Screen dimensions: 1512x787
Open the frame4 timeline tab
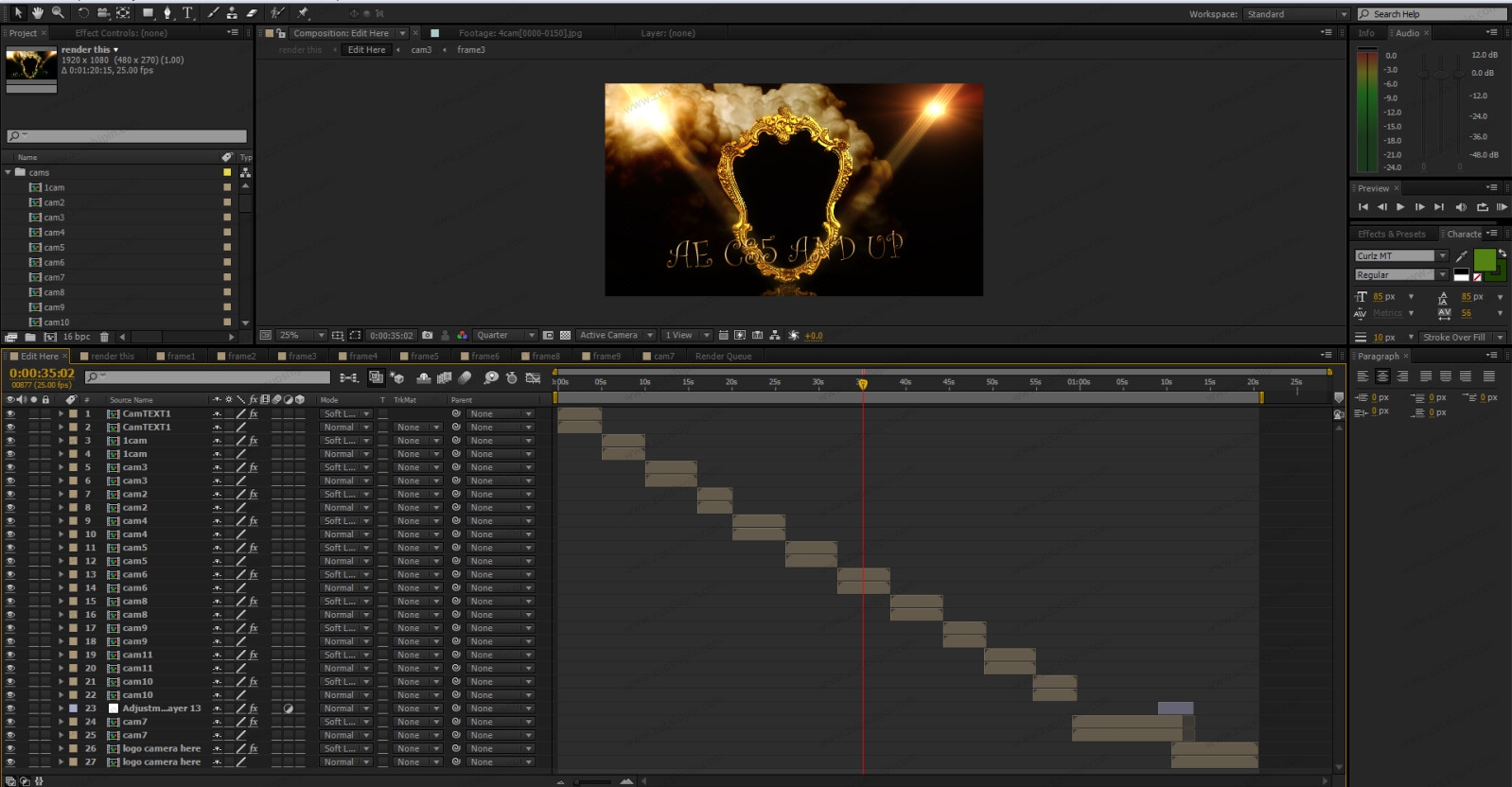362,357
